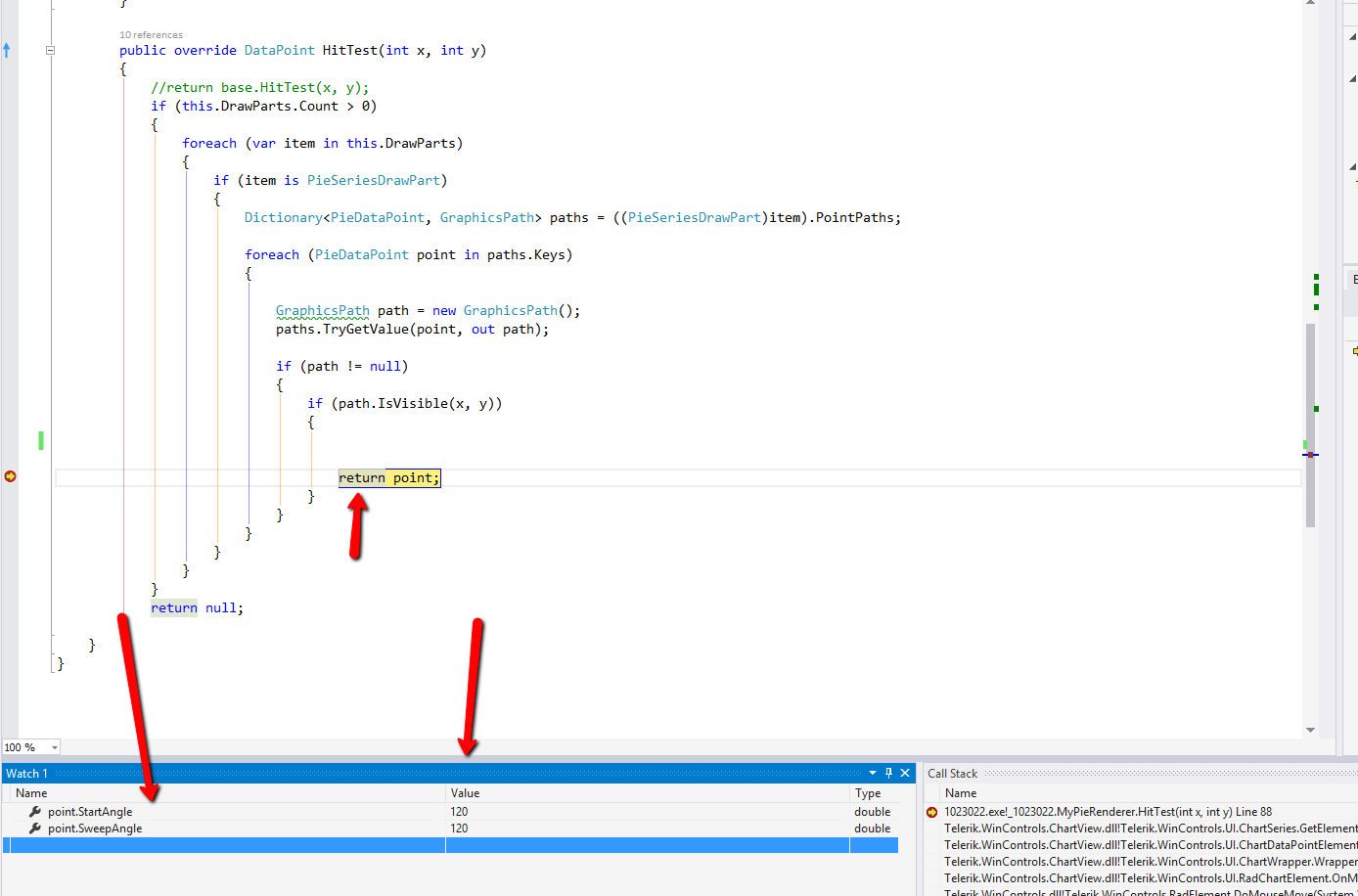Click the wrench icon beside point.SweepAngle
This screenshot has width=1358, height=896.
(x=35, y=829)
